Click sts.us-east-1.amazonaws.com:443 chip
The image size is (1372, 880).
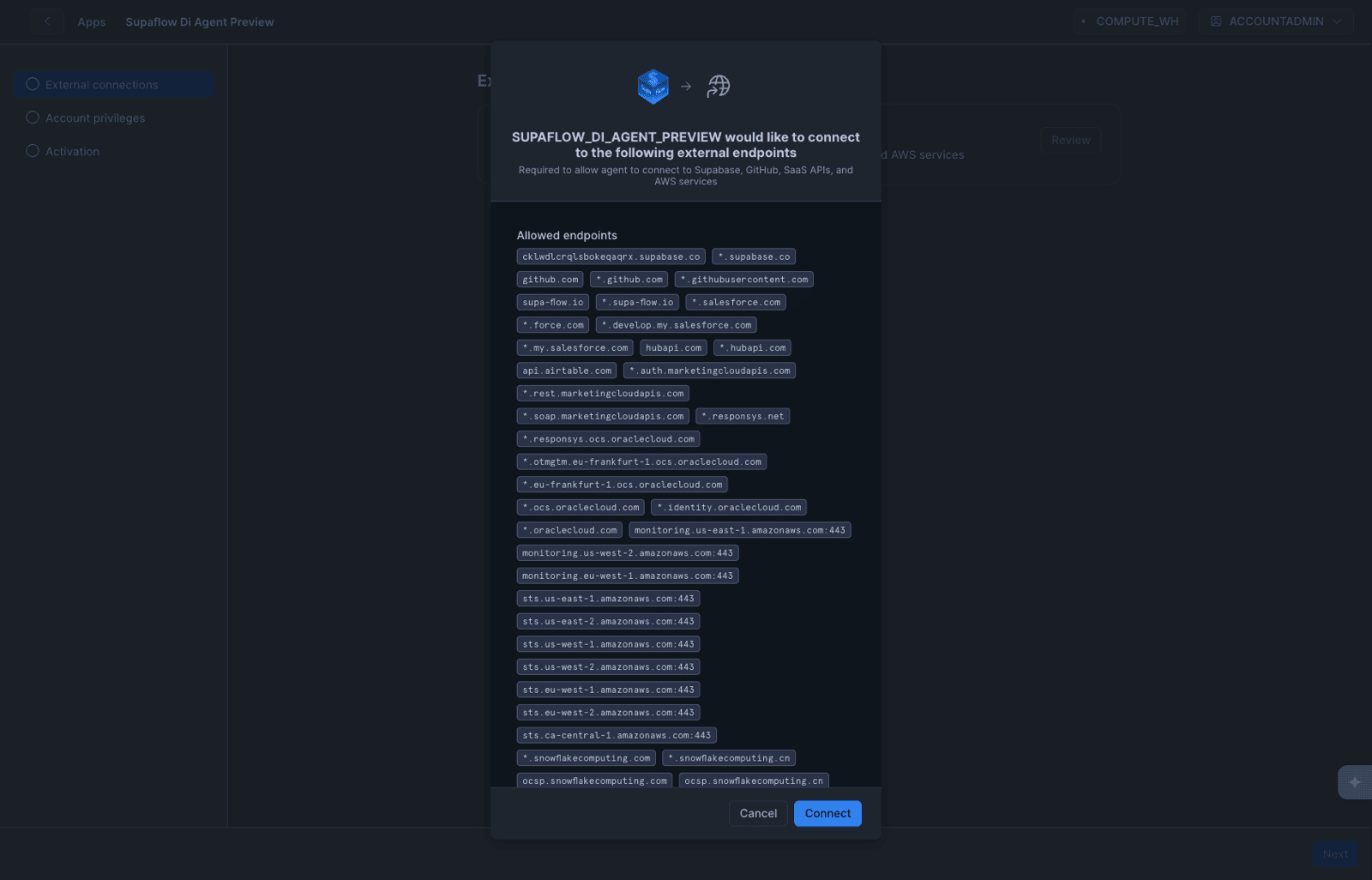(x=609, y=599)
